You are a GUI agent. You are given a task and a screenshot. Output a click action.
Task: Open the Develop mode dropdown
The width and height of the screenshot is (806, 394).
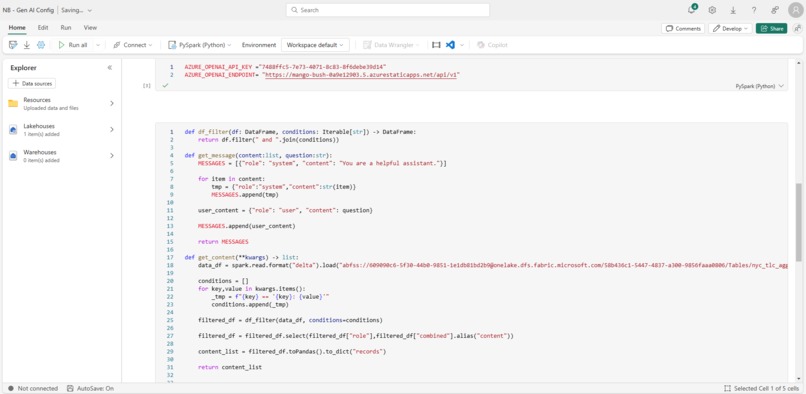click(x=730, y=28)
